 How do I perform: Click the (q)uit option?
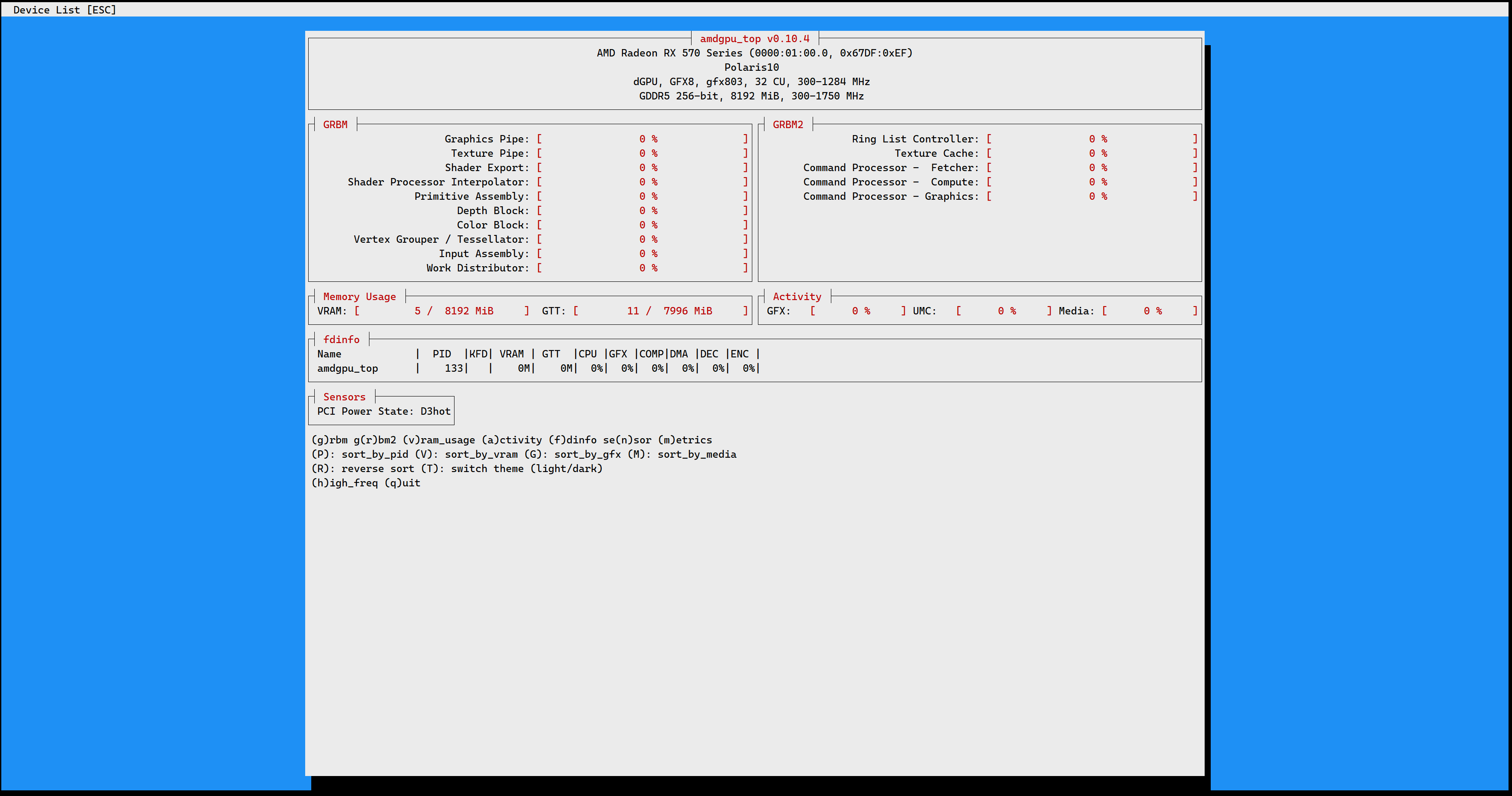pyautogui.click(x=402, y=483)
